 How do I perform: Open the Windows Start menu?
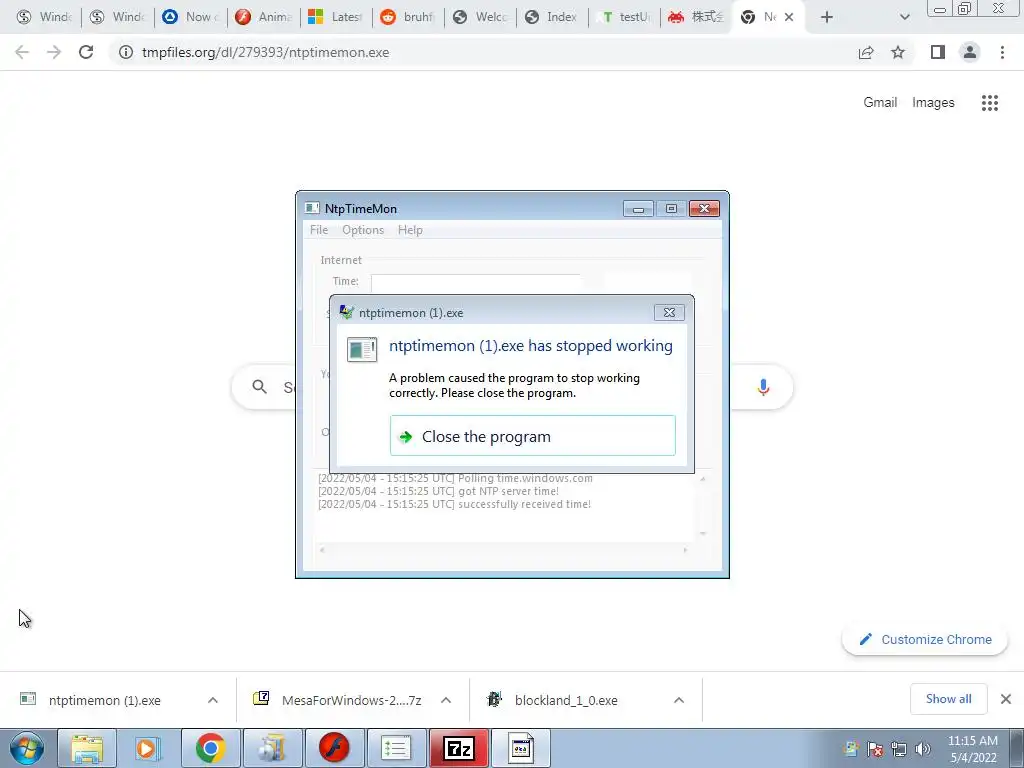pyautogui.click(x=27, y=748)
